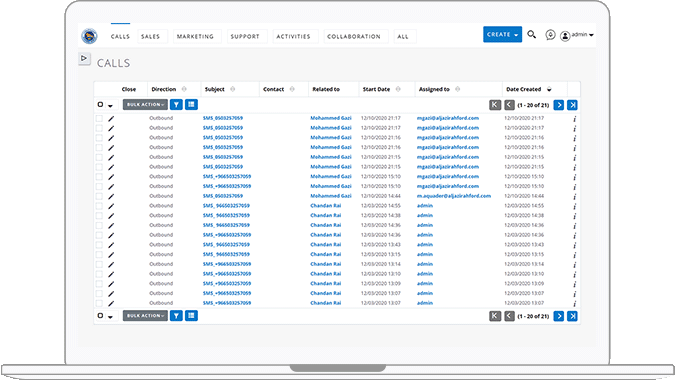The image size is (675, 380).
Task: Tick checkbox of 12/03/2020 13:15 row
Action: [99, 255]
